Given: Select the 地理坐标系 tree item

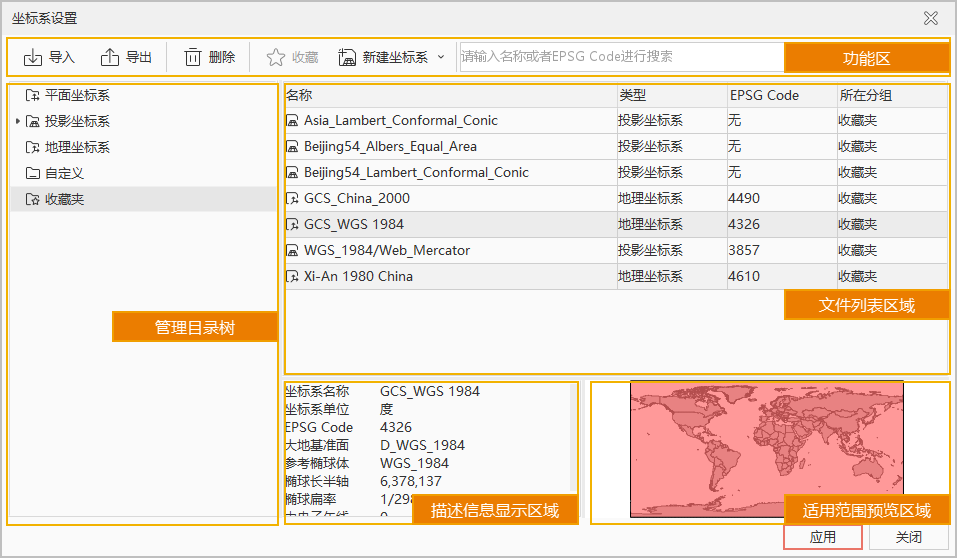Looking at the screenshot, I should (78, 147).
